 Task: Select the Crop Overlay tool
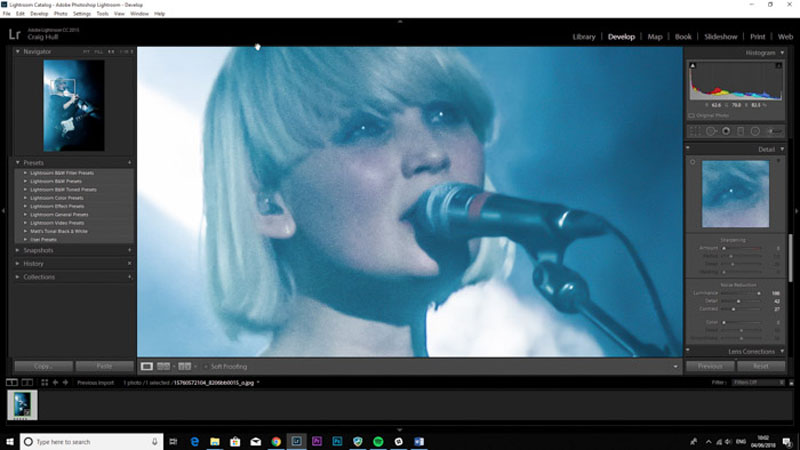click(x=695, y=131)
